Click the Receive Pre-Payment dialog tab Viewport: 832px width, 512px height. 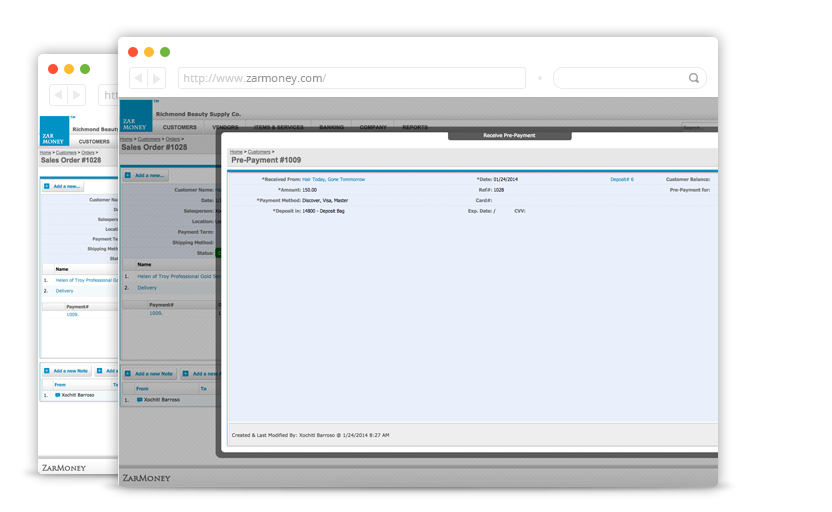509,135
